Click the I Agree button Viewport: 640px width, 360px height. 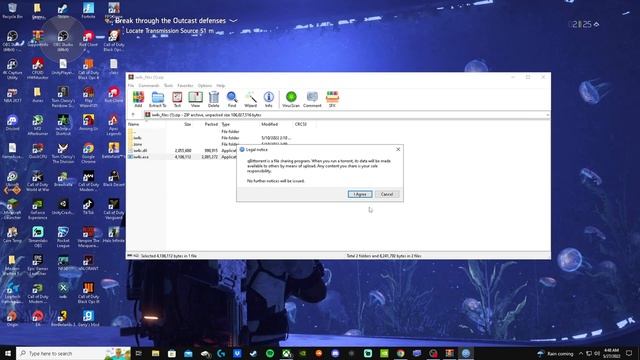point(360,194)
